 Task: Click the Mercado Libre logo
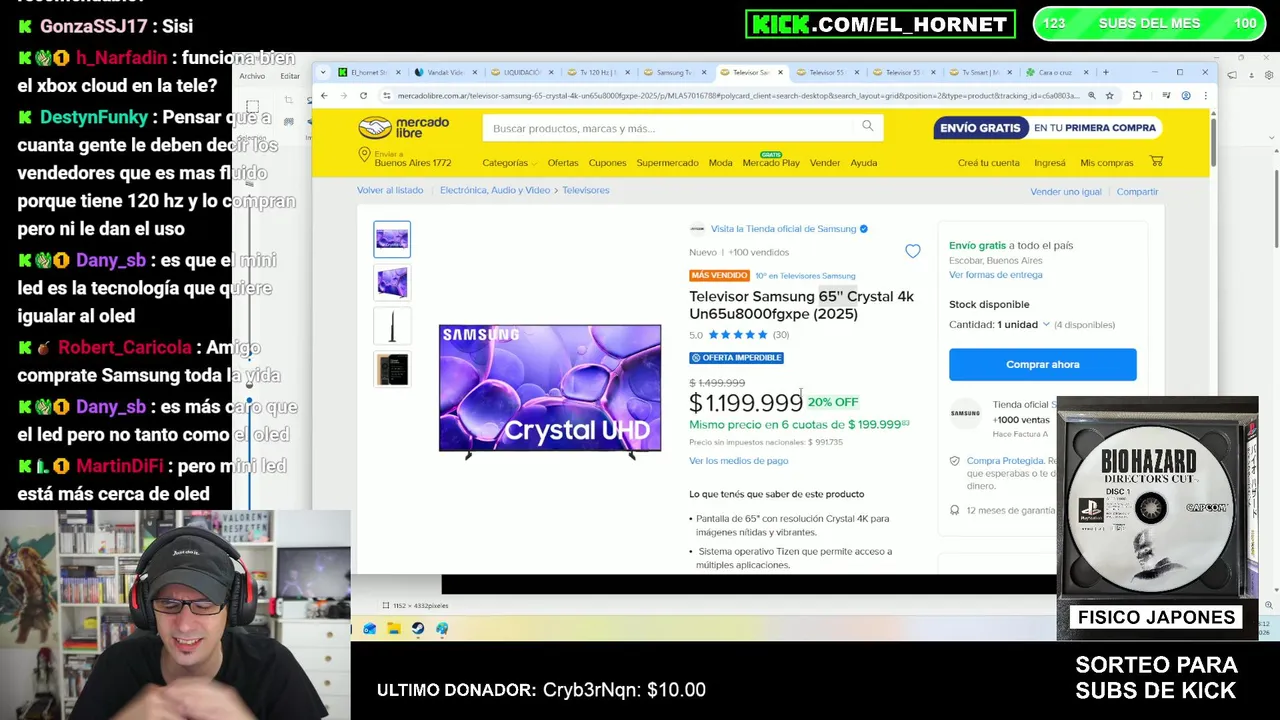tap(404, 128)
